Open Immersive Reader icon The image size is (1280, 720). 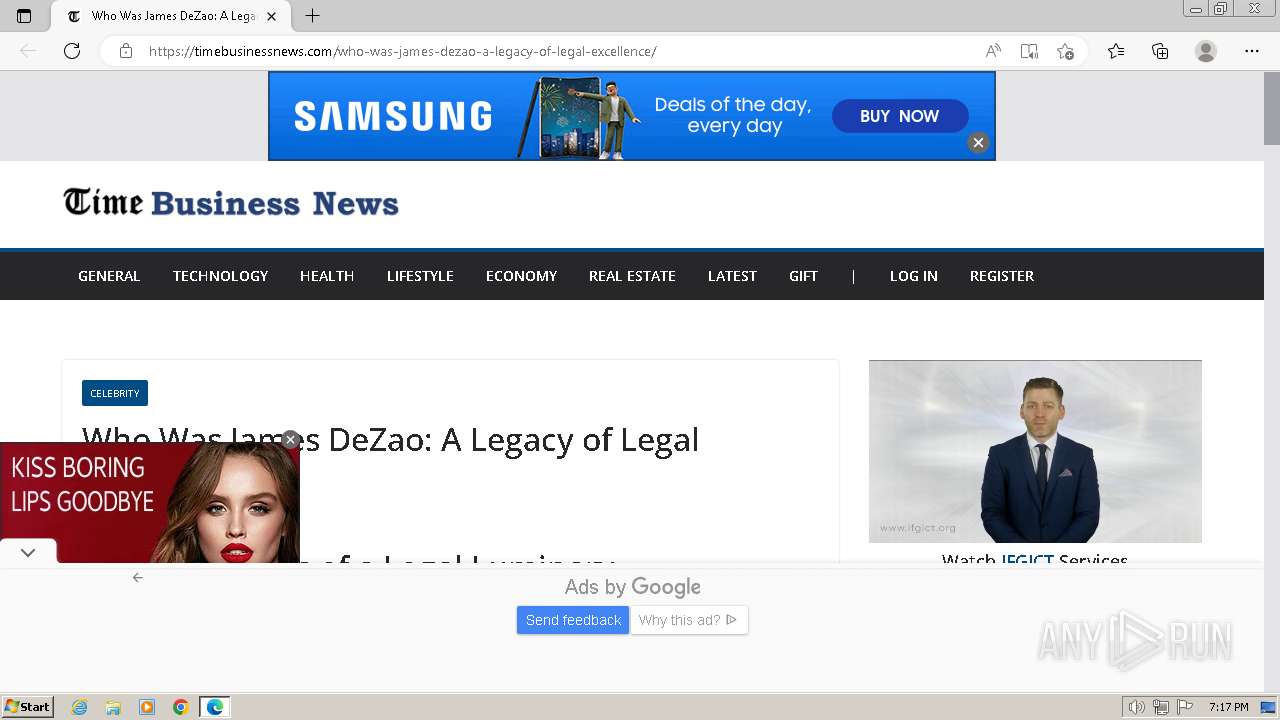click(x=1029, y=51)
